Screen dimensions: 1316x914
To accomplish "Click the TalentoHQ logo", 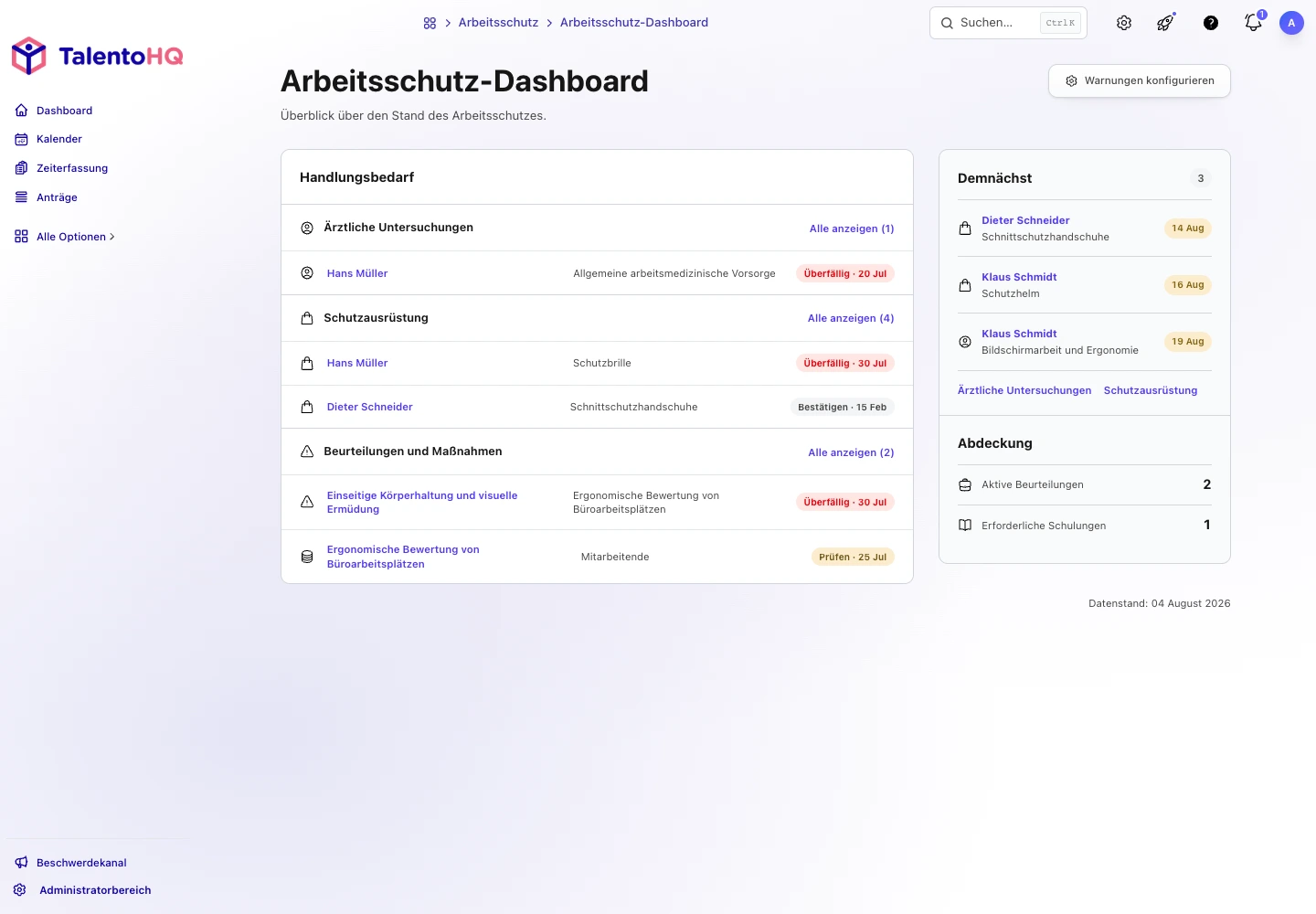I will [97, 56].
